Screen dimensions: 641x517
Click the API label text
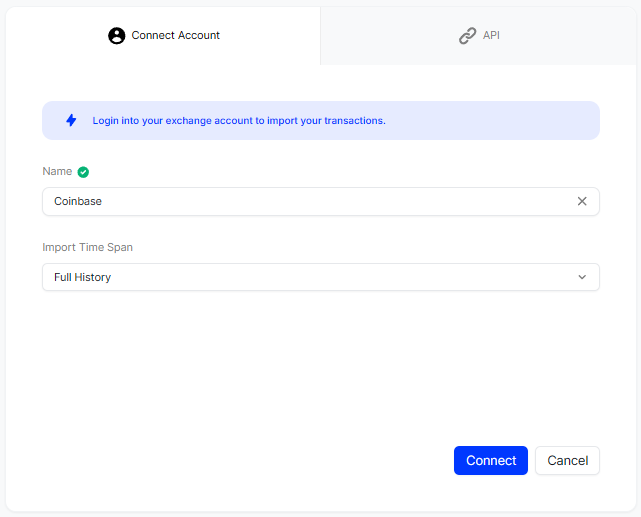491,35
